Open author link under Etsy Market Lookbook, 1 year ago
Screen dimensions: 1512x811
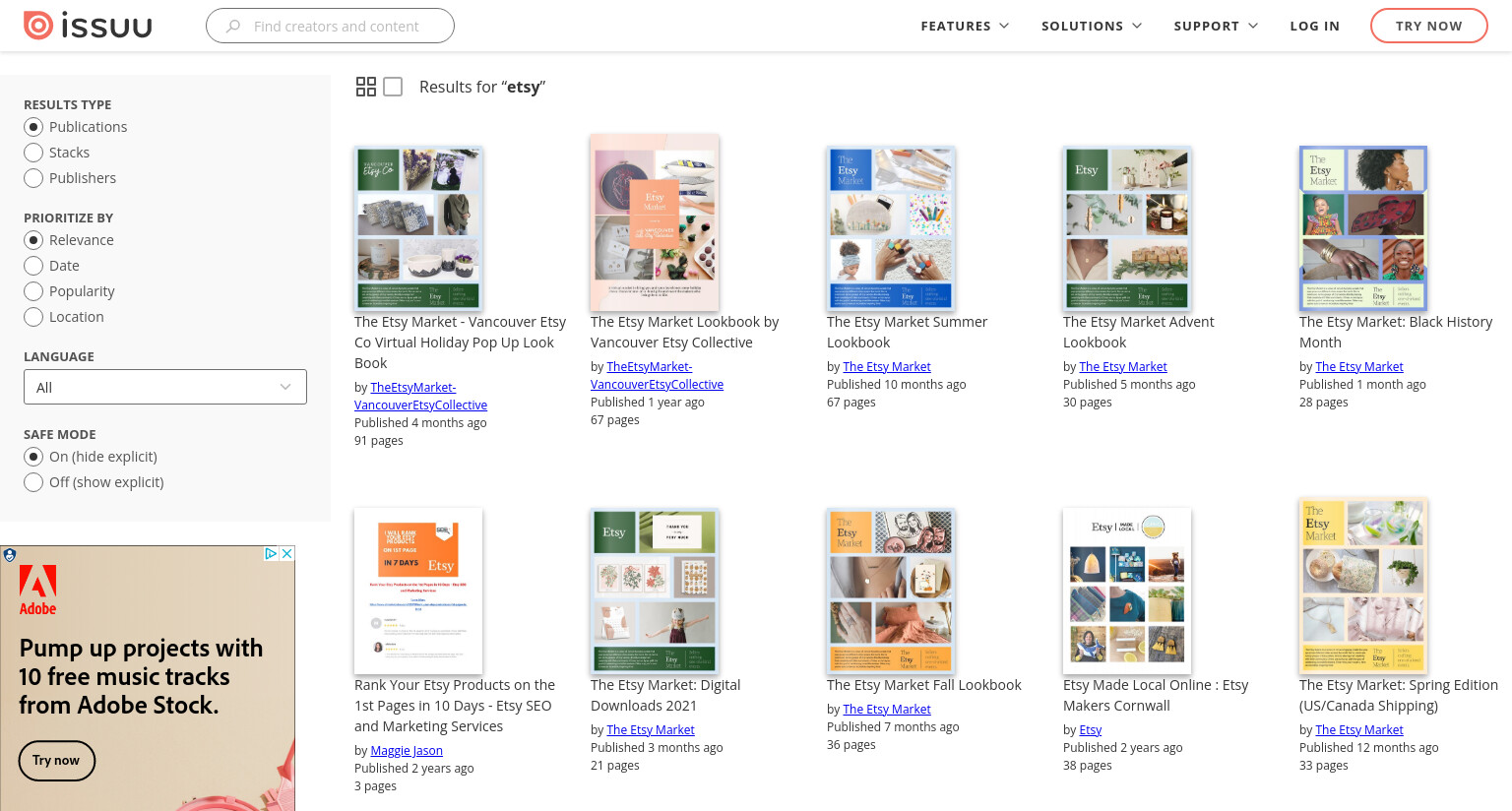click(x=658, y=375)
